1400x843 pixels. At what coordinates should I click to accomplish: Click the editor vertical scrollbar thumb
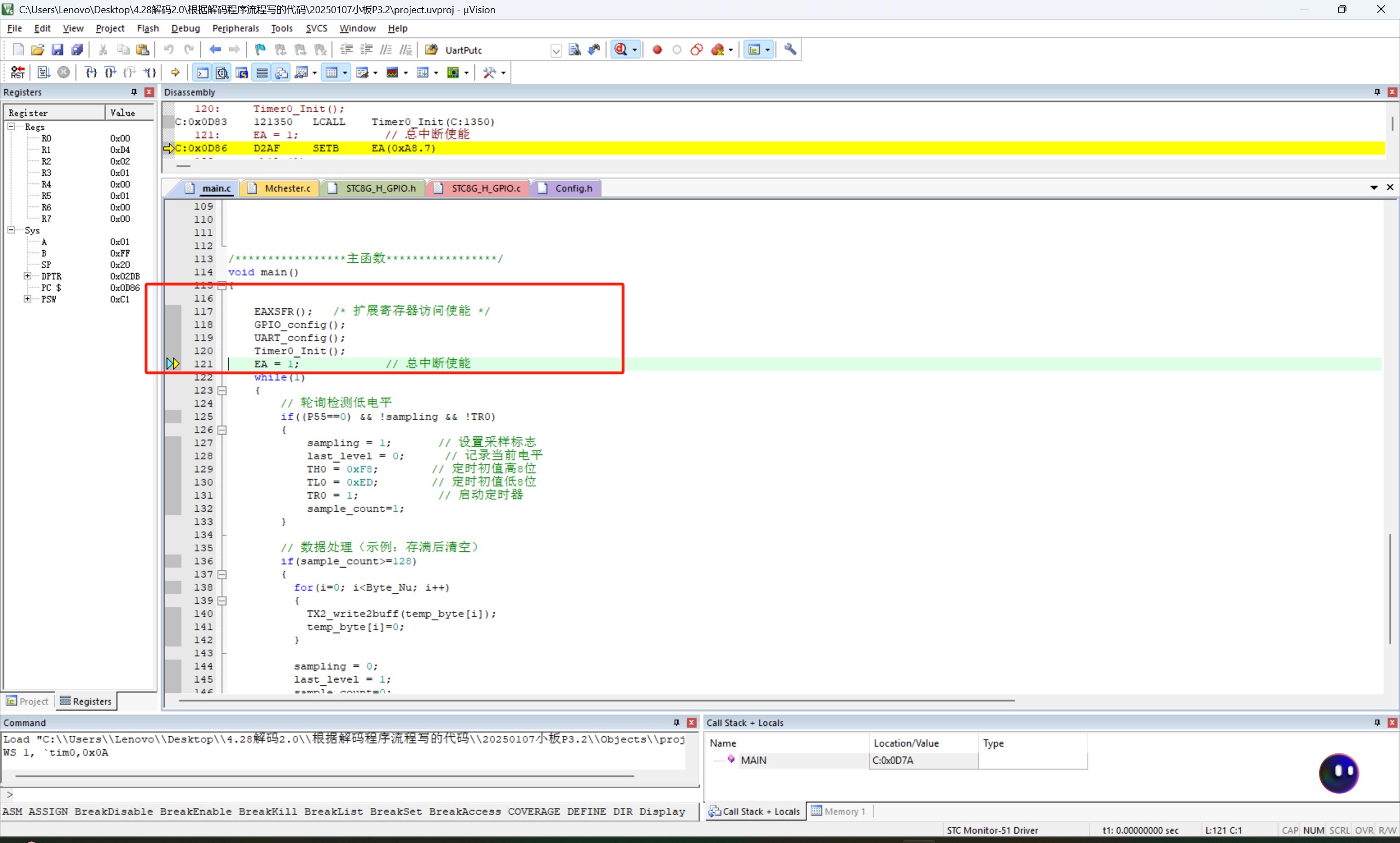point(1390,588)
